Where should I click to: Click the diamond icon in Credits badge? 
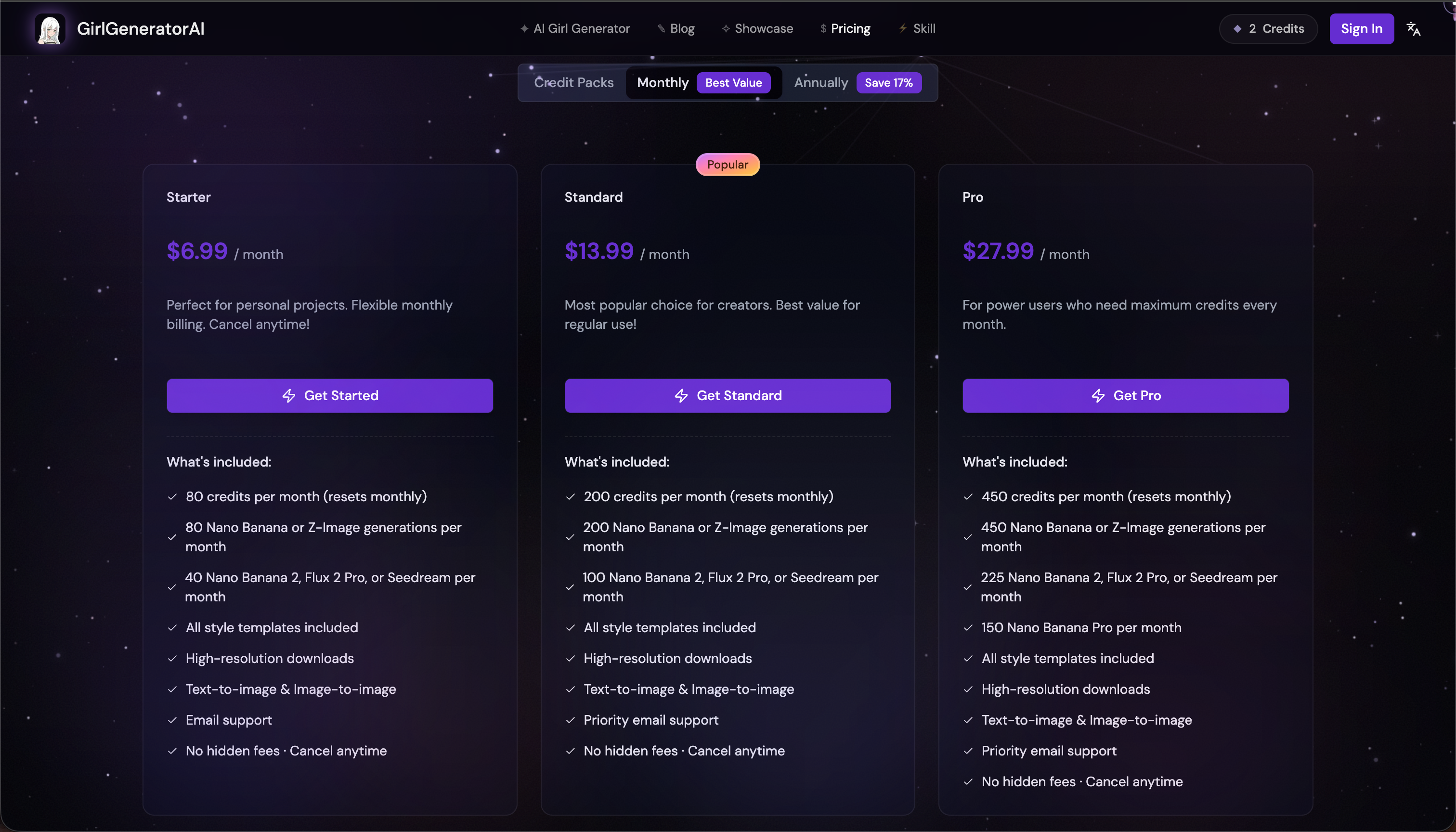1237,29
